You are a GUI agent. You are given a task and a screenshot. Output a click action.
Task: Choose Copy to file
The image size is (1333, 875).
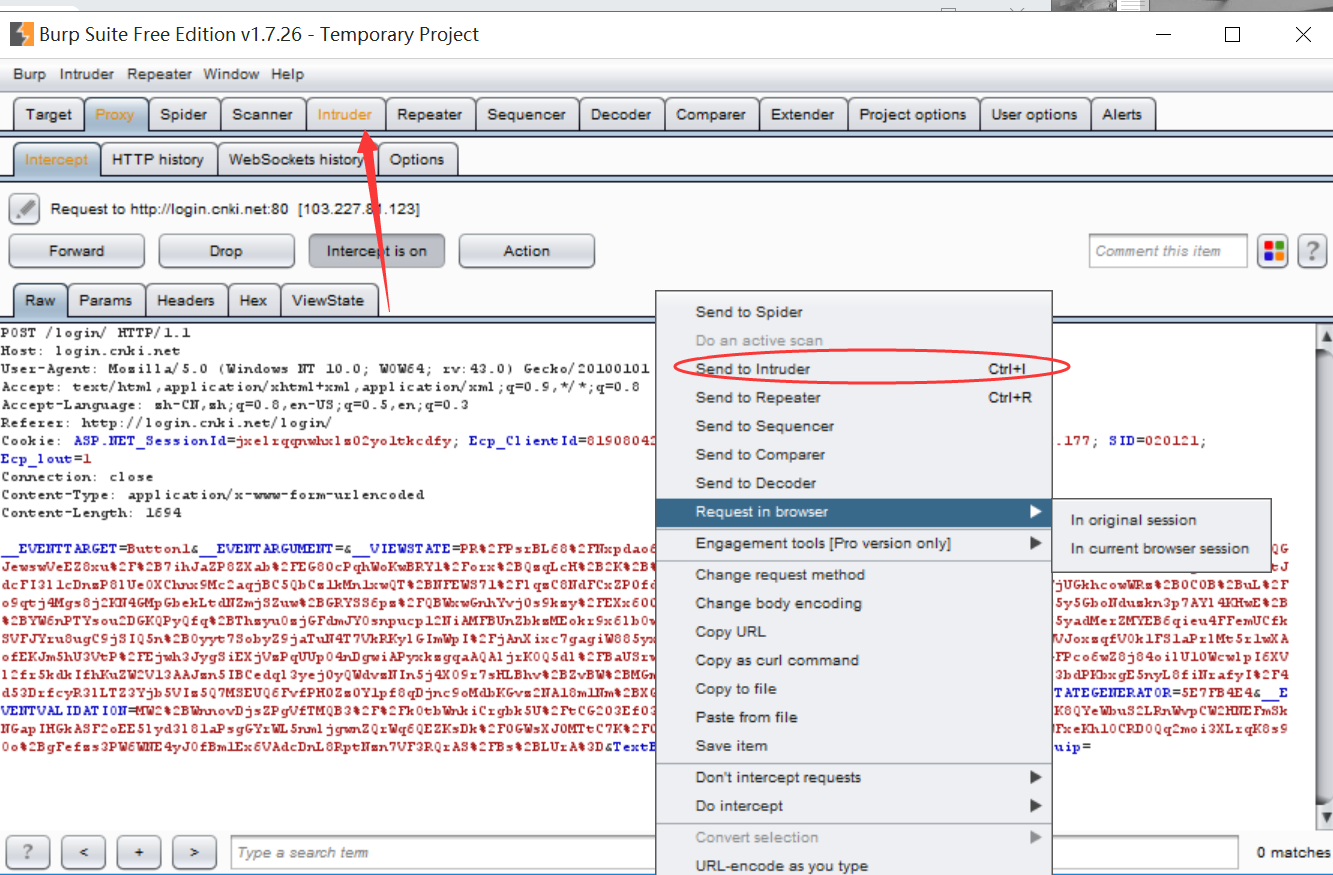coord(854,688)
